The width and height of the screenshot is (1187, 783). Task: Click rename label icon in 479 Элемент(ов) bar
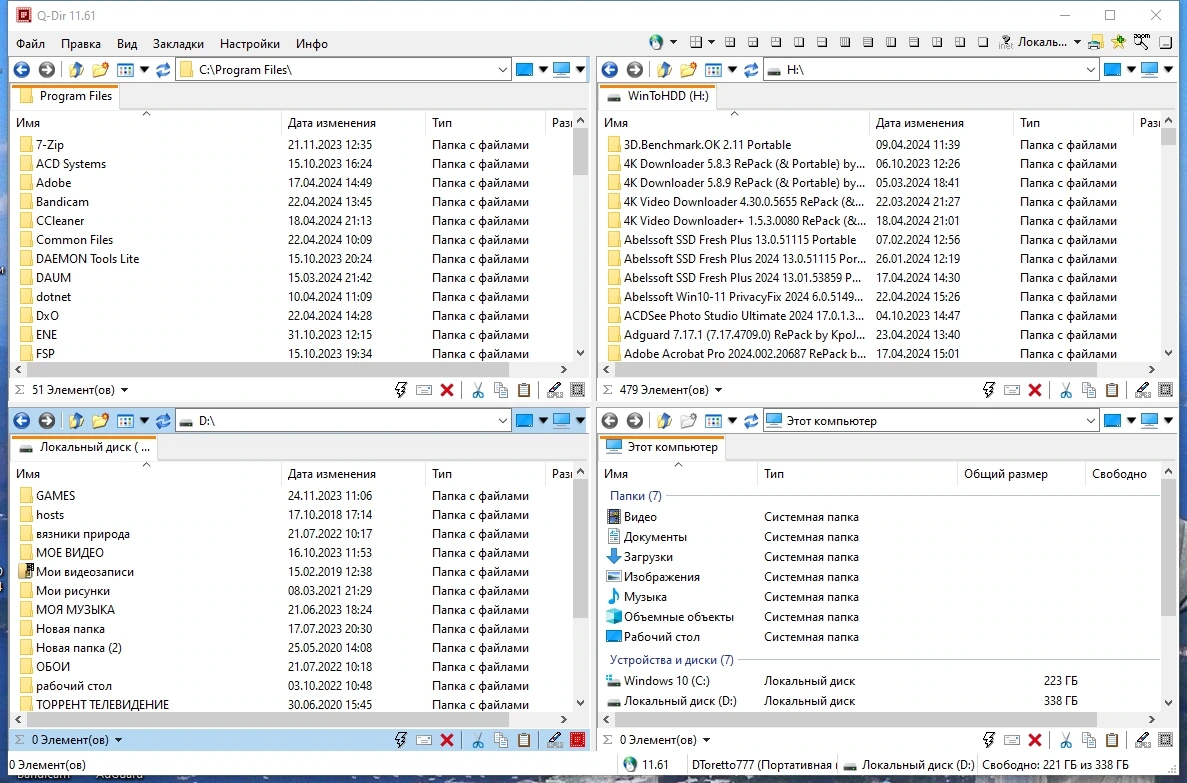[1012, 390]
